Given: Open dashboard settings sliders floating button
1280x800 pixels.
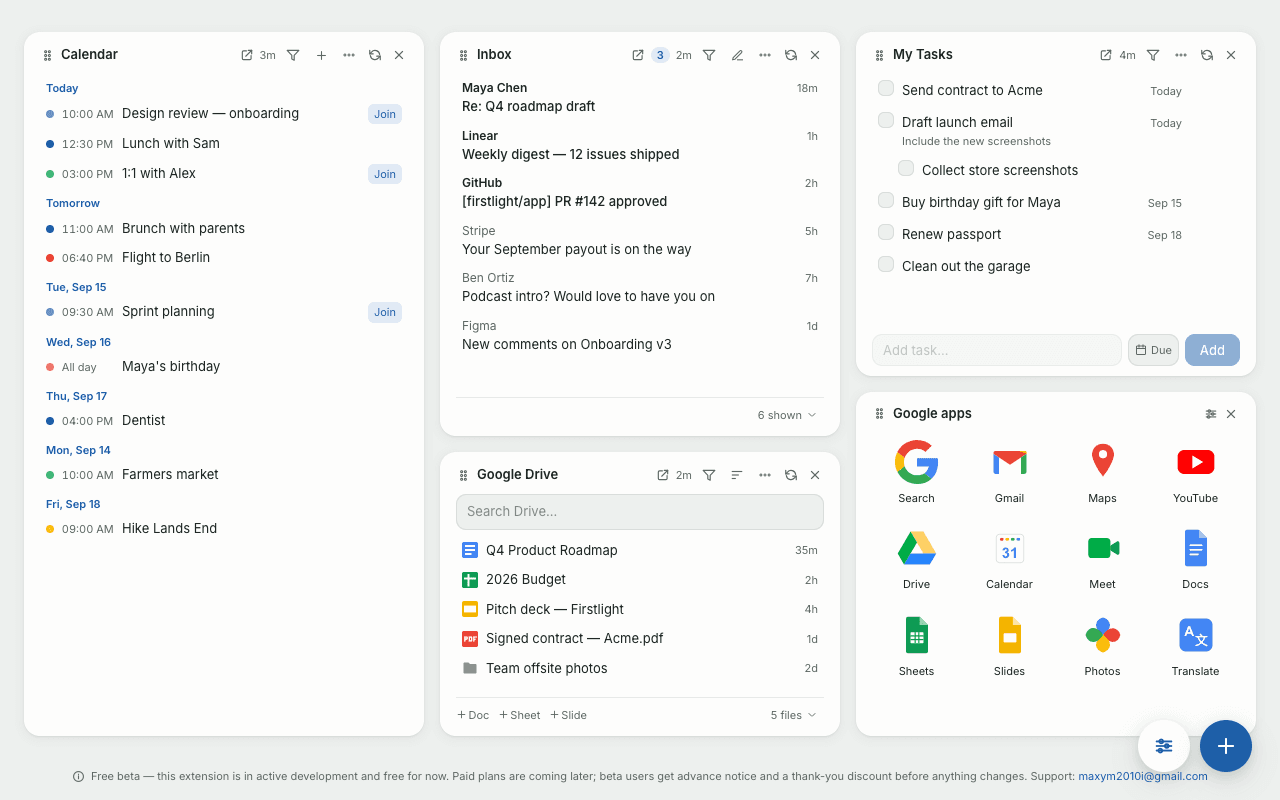Looking at the screenshot, I should (x=1164, y=746).
